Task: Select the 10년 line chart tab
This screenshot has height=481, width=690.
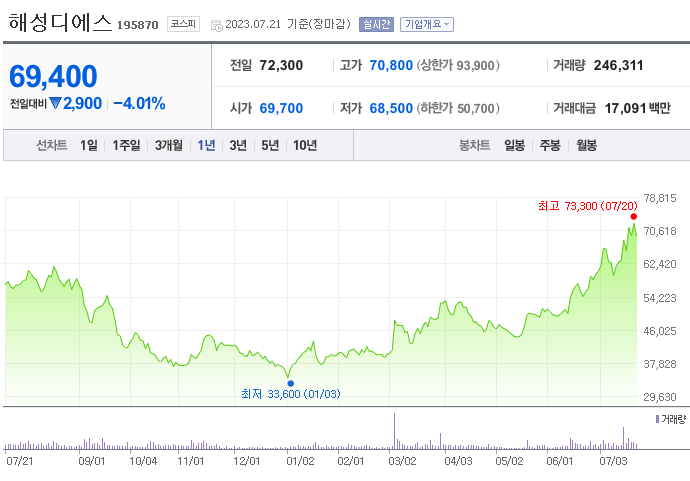Action: pyautogui.click(x=305, y=145)
